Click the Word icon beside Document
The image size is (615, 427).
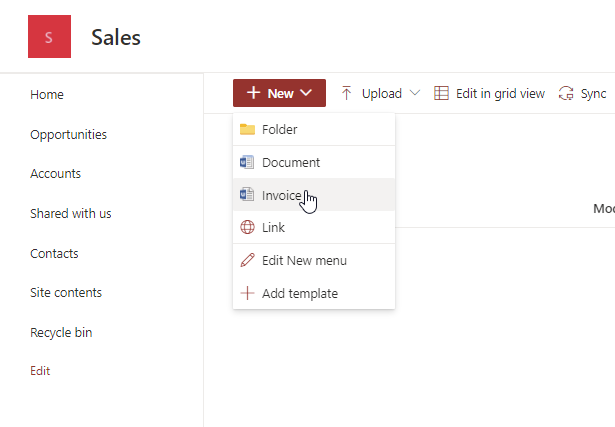point(247,162)
